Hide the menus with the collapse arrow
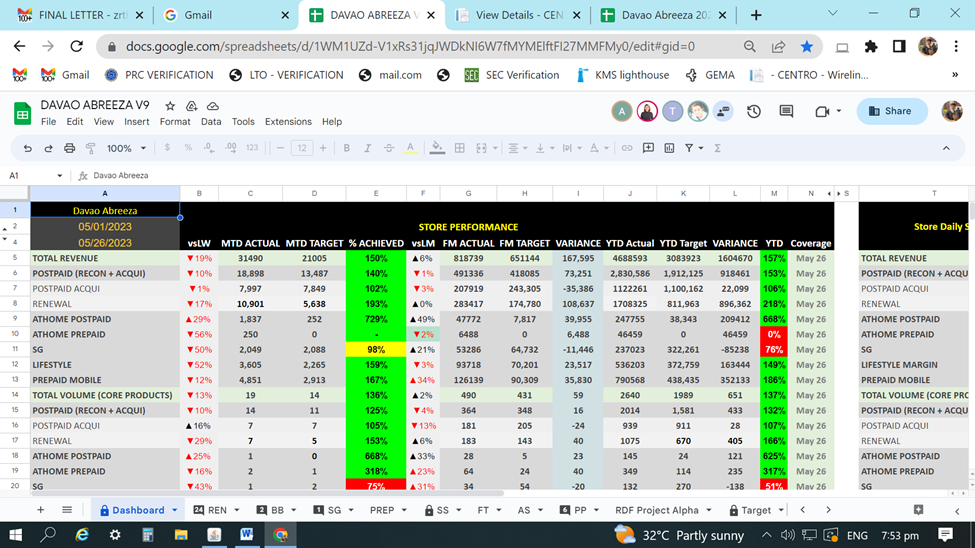The height and width of the screenshot is (548, 975). [946, 148]
